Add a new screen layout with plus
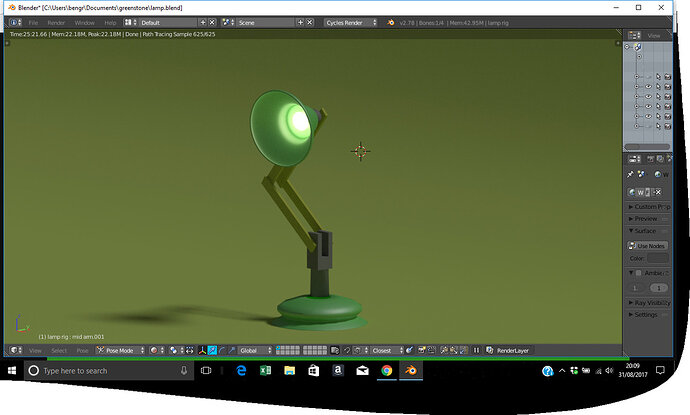Screen dimensions: 690x415 203,22
